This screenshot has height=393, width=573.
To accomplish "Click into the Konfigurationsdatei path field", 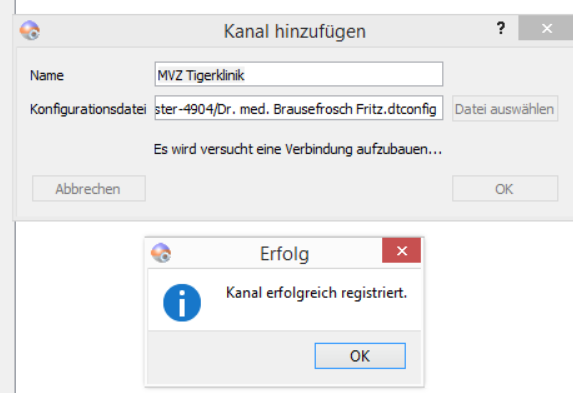I will [299, 108].
